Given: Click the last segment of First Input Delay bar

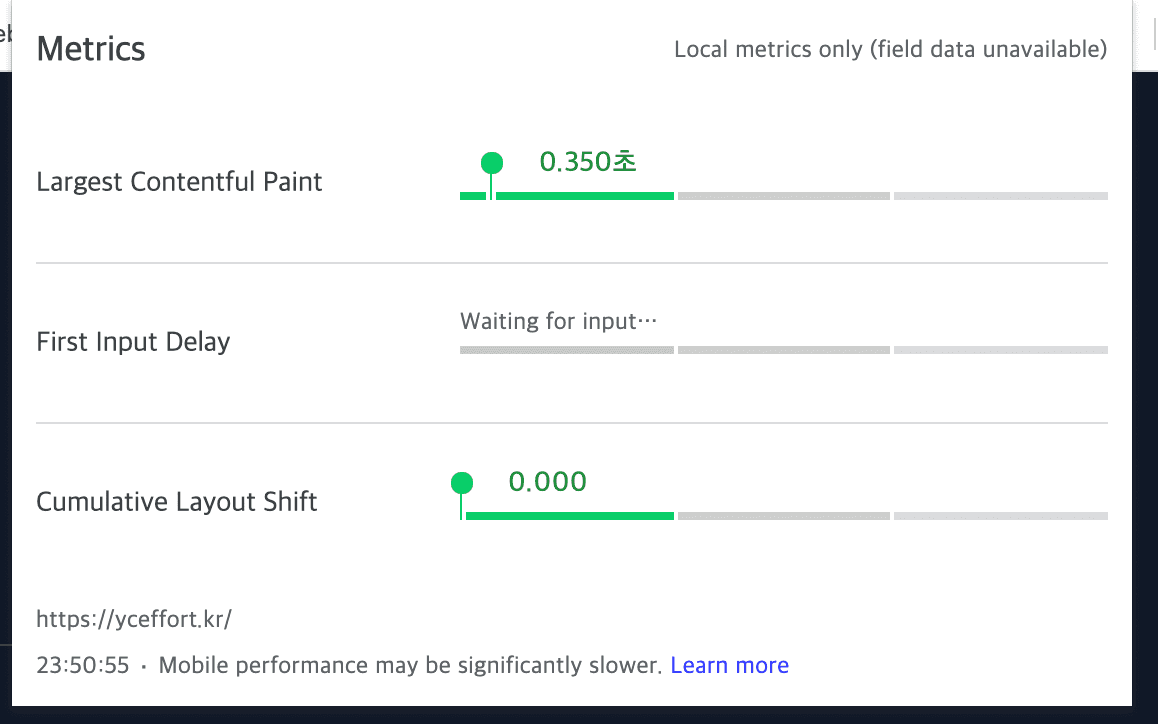Looking at the screenshot, I should pos(1000,350).
